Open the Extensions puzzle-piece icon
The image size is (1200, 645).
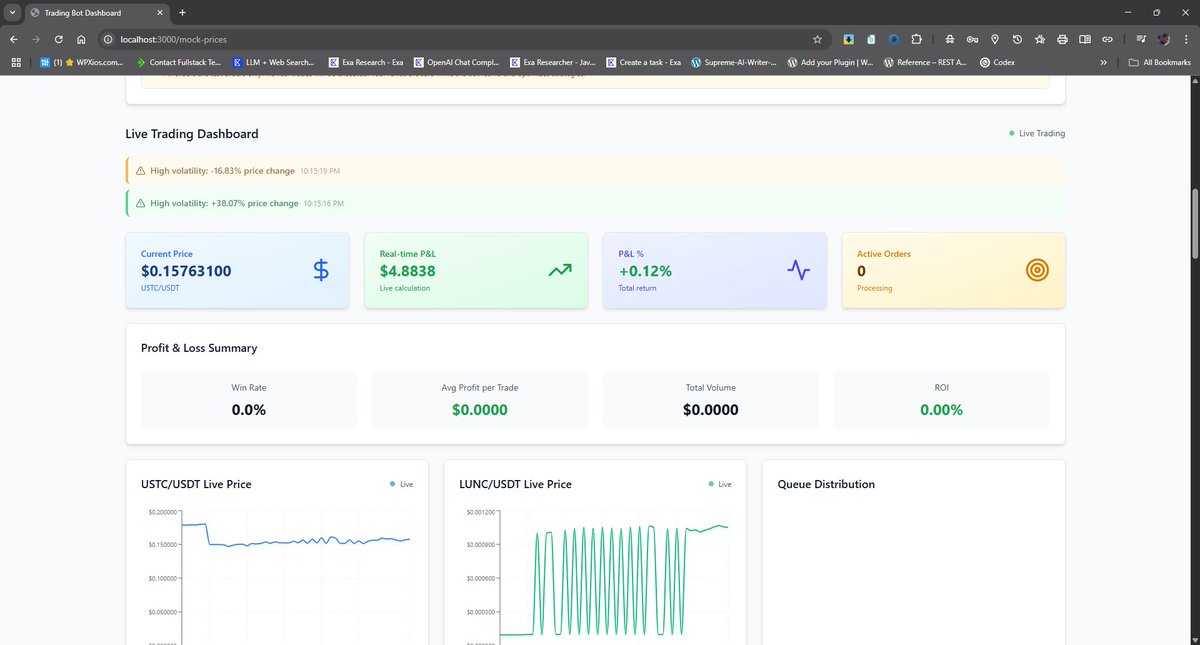pyautogui.click(x=916, y=39)
